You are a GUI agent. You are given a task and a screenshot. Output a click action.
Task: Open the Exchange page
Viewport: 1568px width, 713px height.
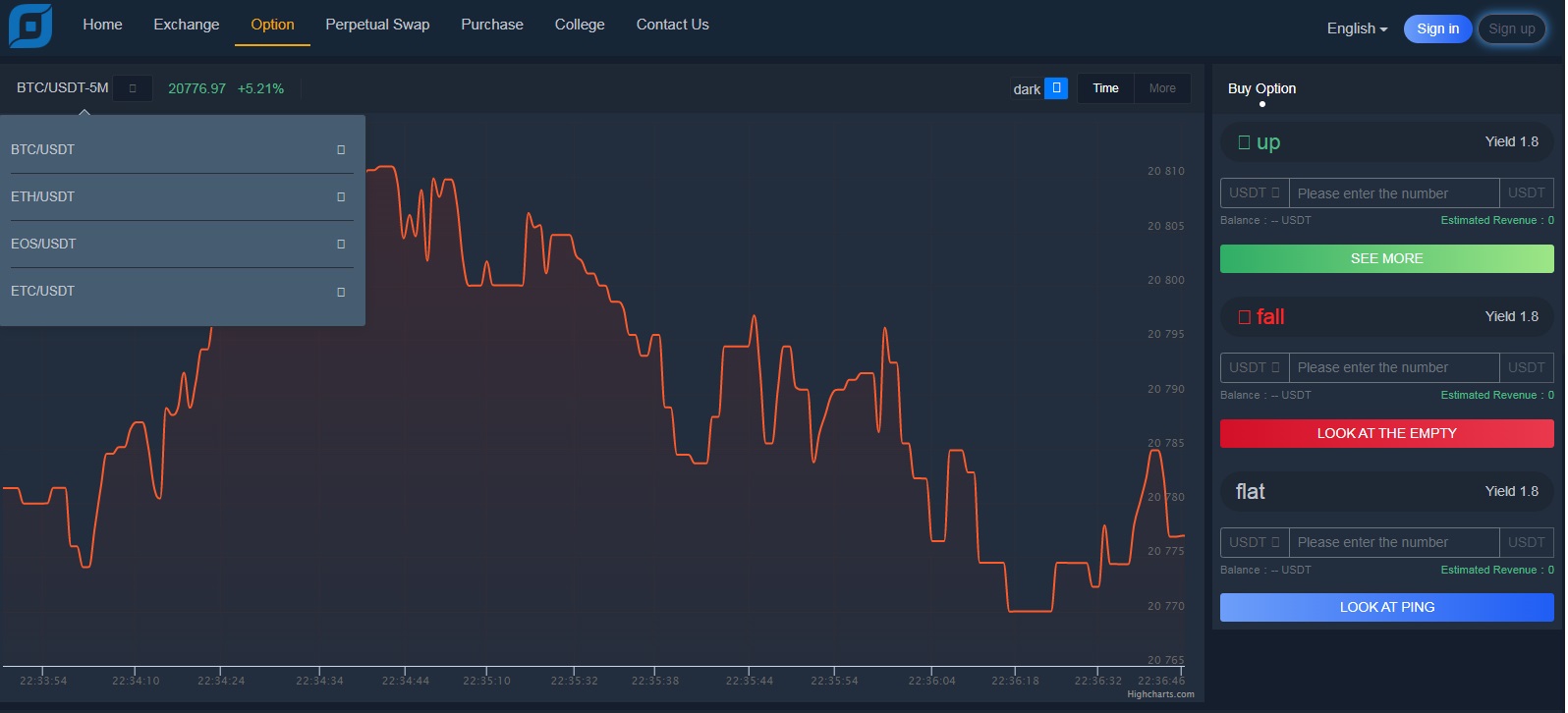(x=187, y=25)
